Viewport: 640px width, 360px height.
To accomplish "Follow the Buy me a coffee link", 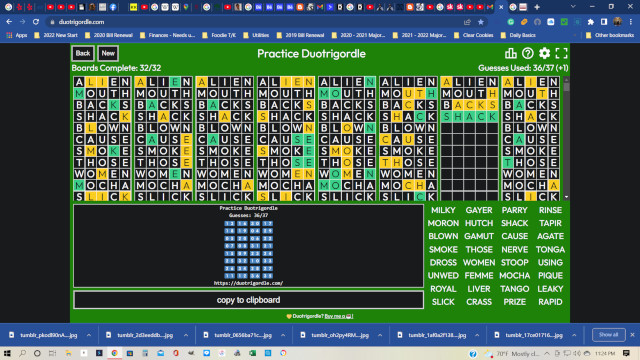I will coord(338,316).
